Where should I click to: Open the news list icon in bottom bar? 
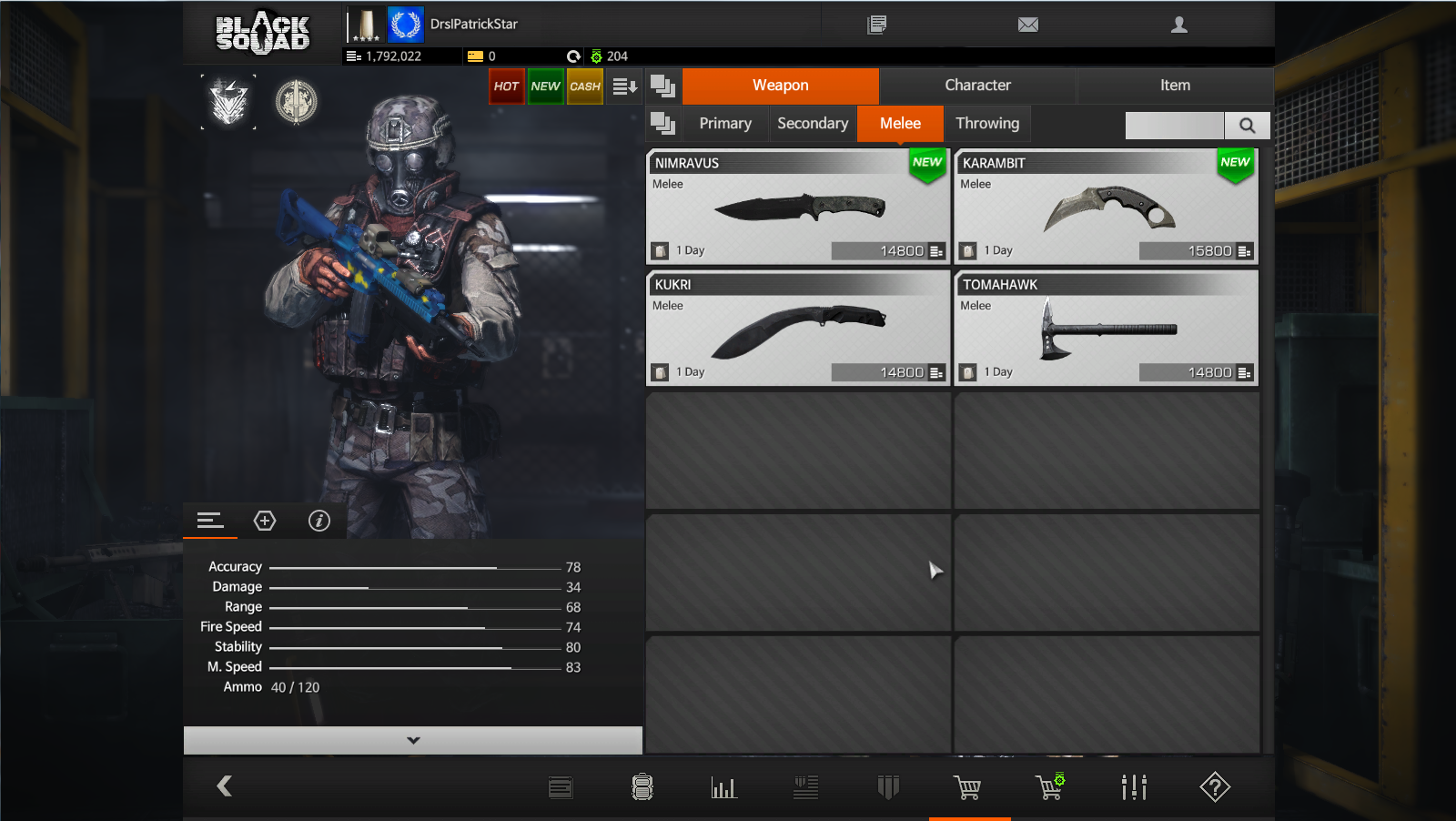pos(561,787)
